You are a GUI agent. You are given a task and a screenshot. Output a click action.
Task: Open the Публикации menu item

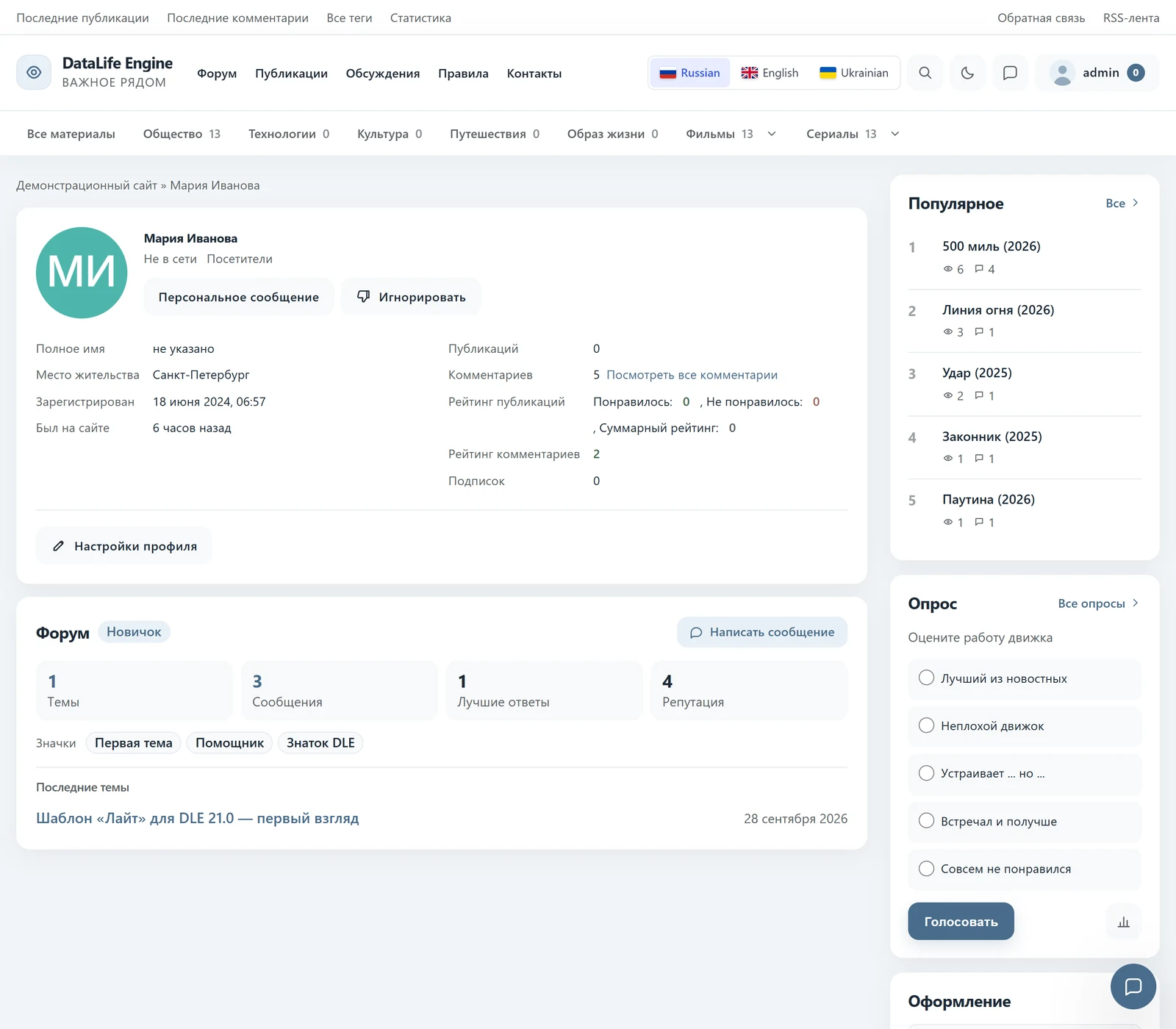[x=291, y=73]
